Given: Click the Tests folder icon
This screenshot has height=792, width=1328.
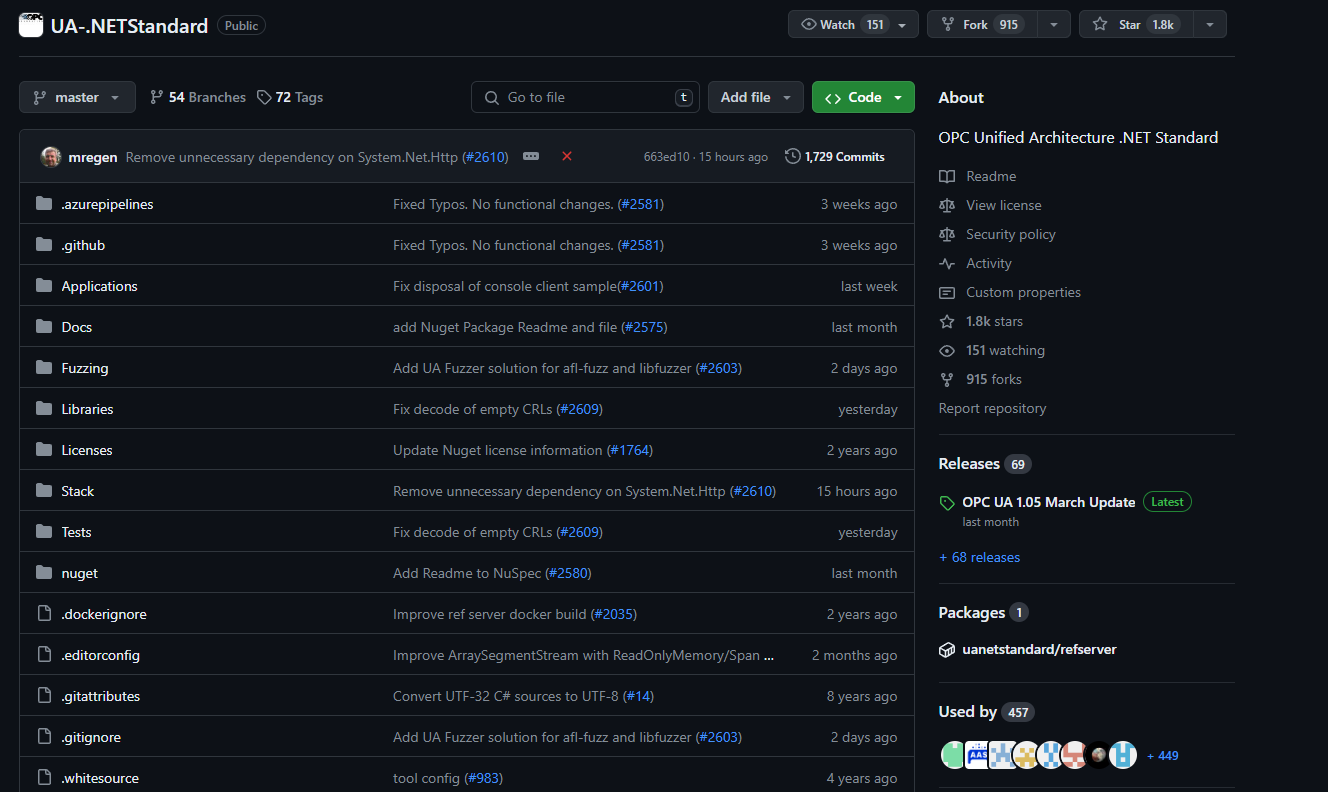Looking at the screenshot, I should (x=44, y=532).
